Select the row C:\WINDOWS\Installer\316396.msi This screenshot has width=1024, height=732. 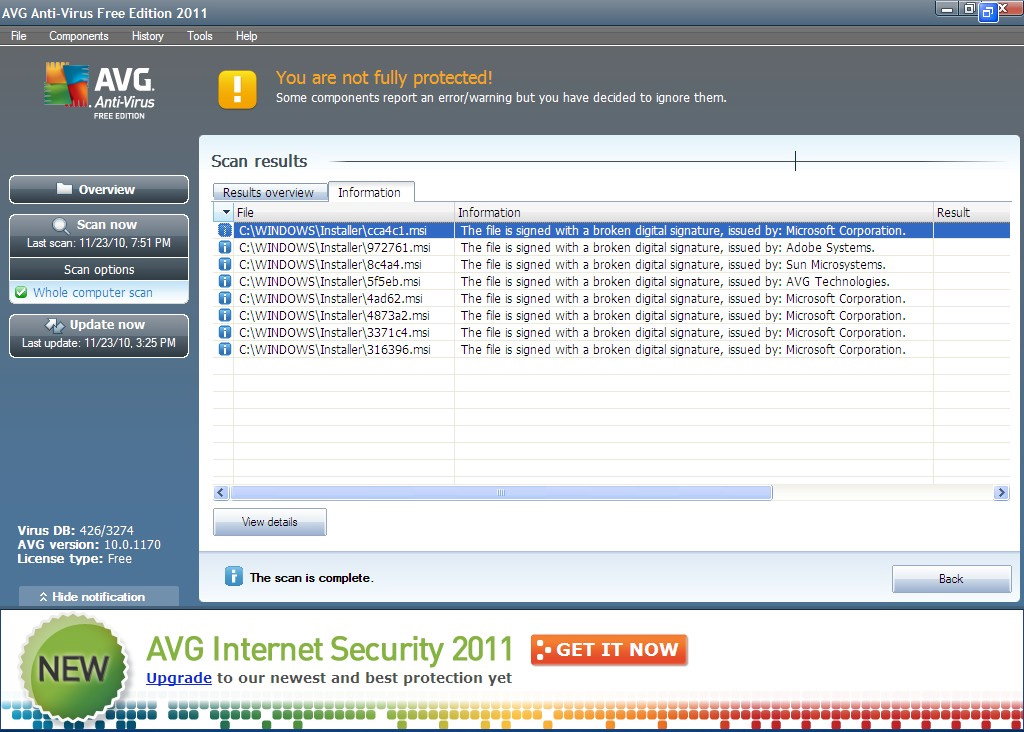[612, 349]
